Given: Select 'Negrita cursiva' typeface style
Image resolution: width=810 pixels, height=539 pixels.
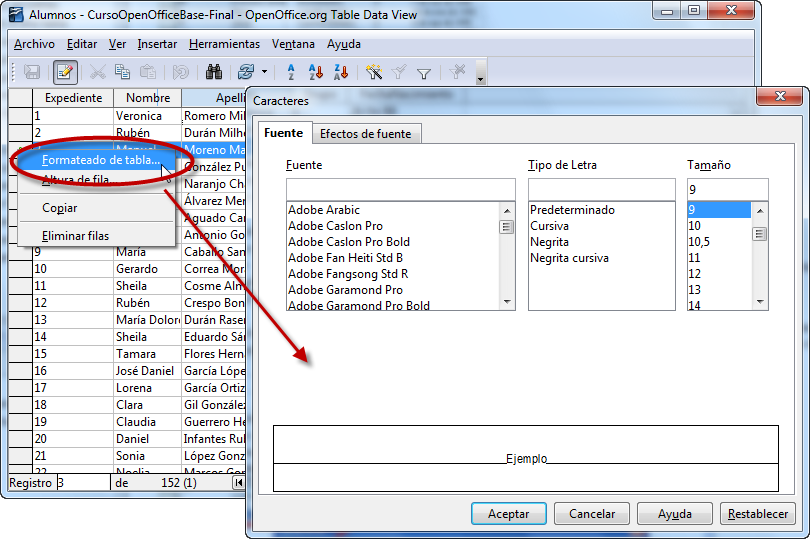Looking at the screenshot, I should tap(601, 258).
